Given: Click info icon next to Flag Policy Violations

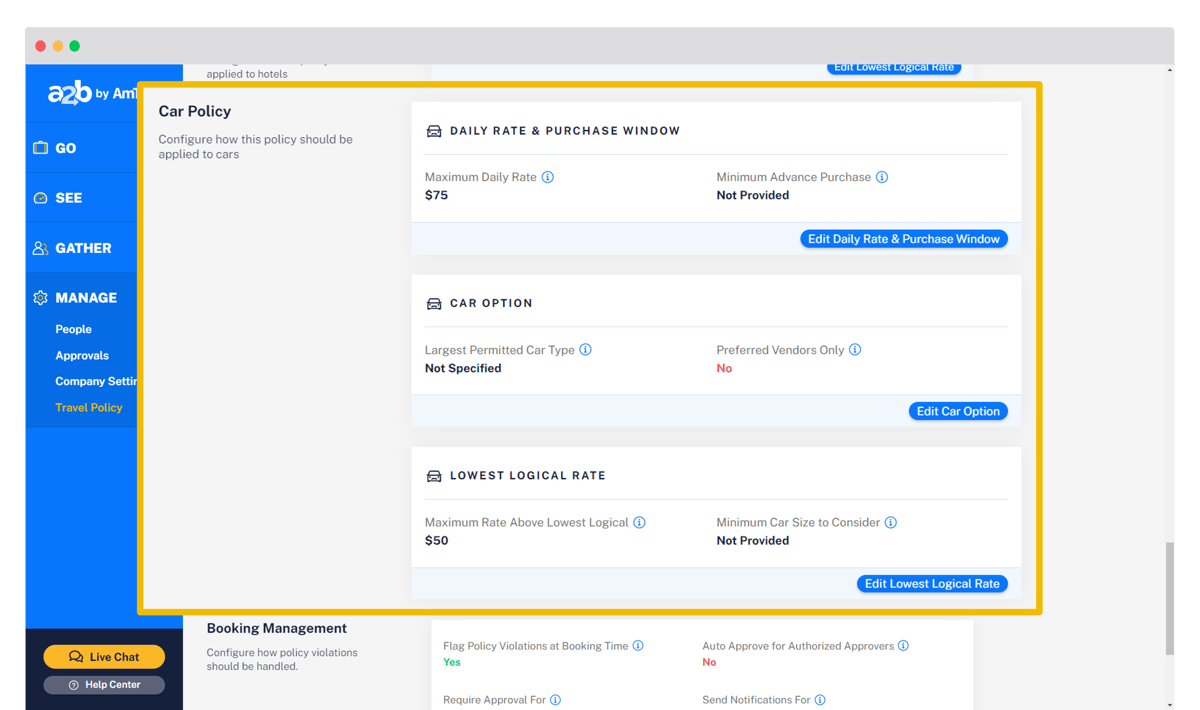Looking at the screenshot, I should coord(638,646).
